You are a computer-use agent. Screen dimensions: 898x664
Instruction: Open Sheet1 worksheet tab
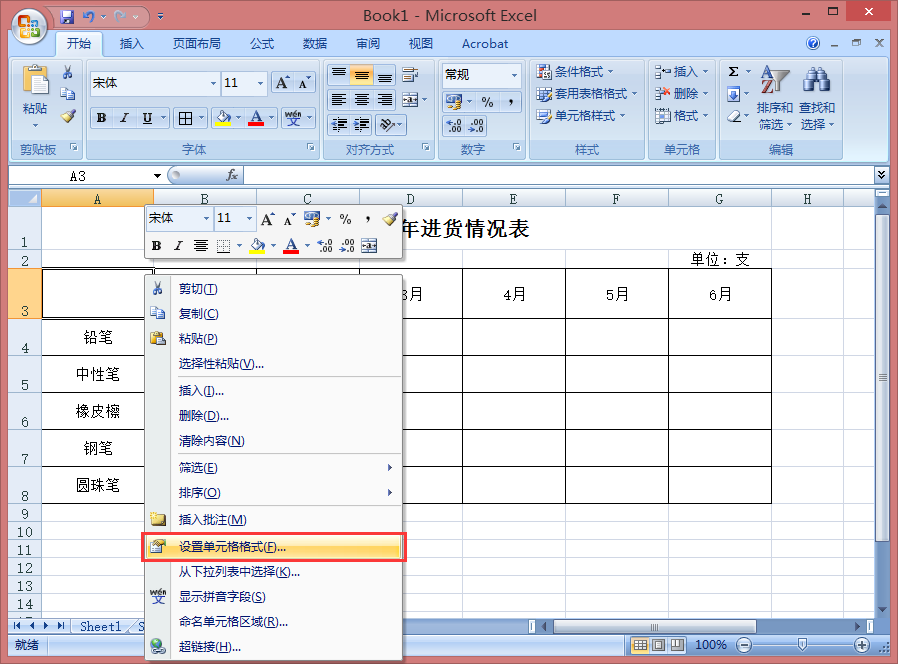pos(101,626)
